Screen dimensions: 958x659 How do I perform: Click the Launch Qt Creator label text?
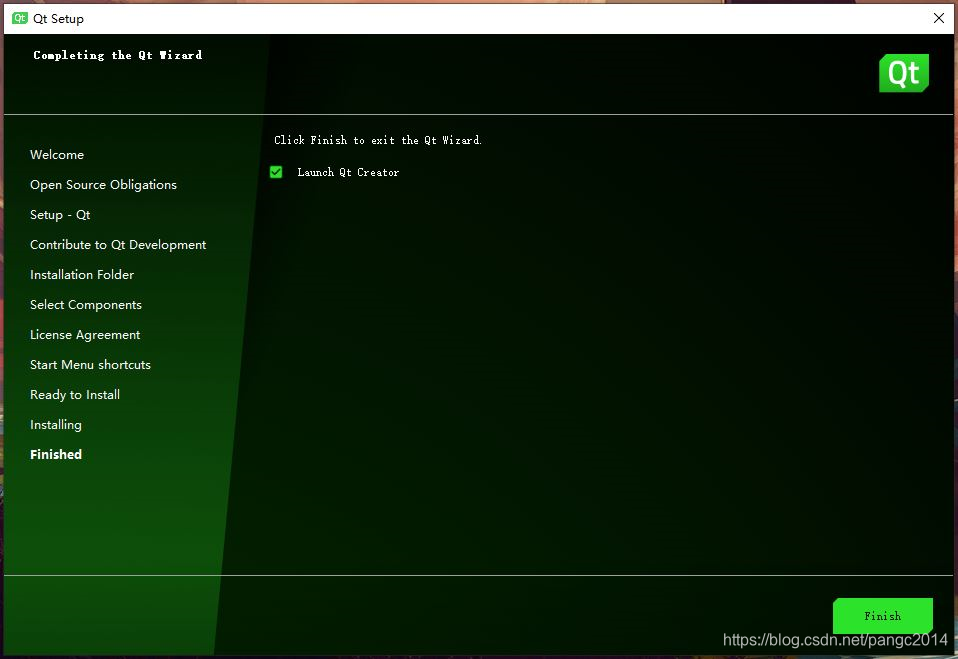point(348,172)
